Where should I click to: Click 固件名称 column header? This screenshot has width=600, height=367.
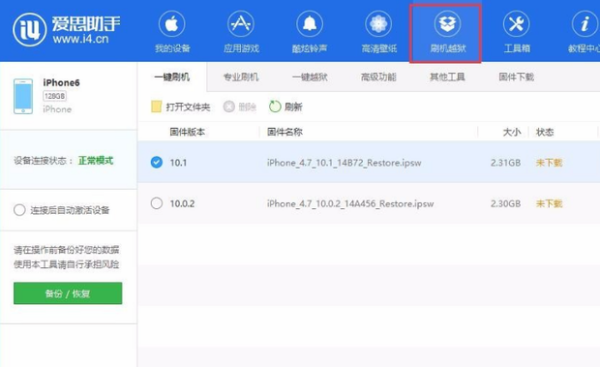(285, 132)
